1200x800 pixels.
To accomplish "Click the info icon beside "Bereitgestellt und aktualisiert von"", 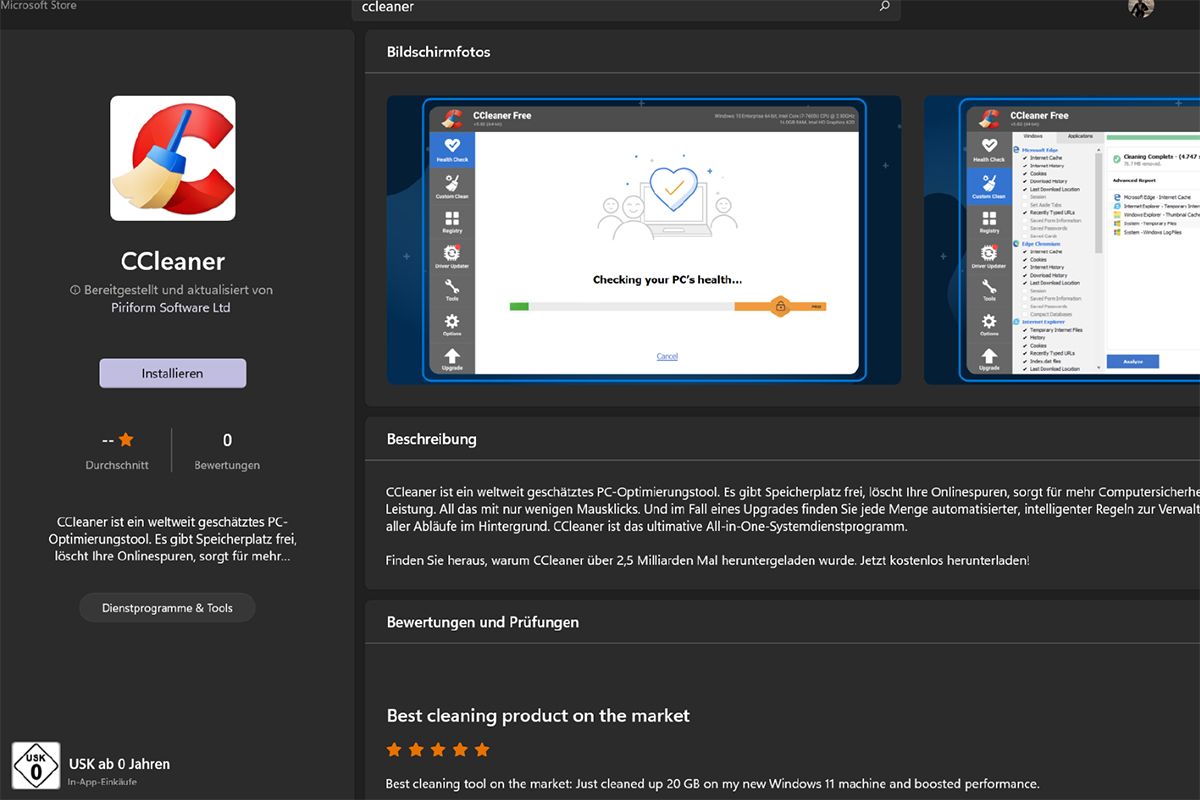I will pyautogui.click(x=75, y=290).
